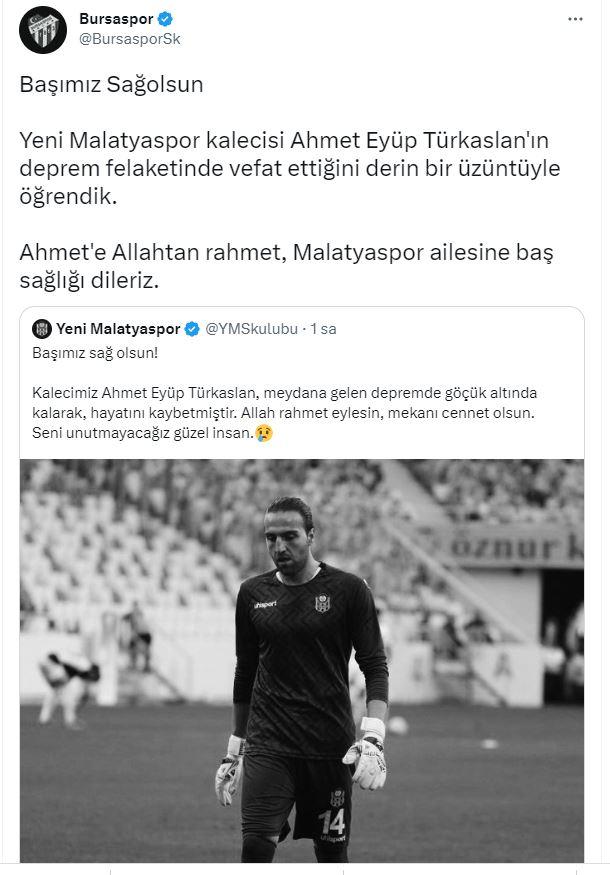
Task: Visit the @YMSkulubu handle
Action: [252, 329]
